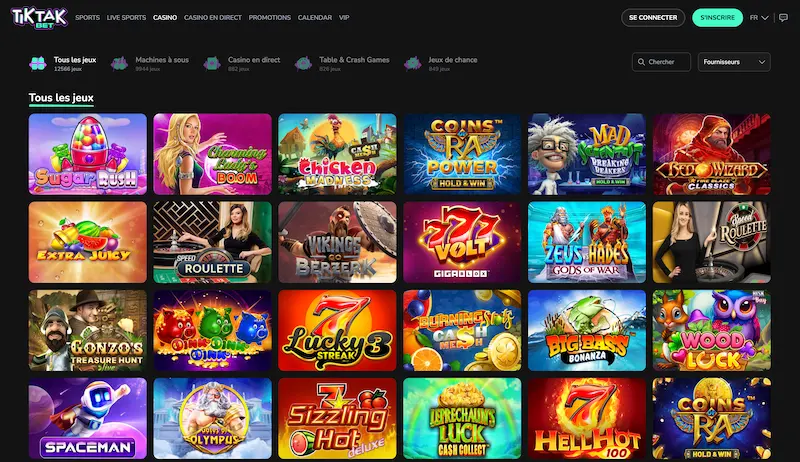Open the Red Wizard game
Screen dimensions: 800x462
click(x=712, y=154)
